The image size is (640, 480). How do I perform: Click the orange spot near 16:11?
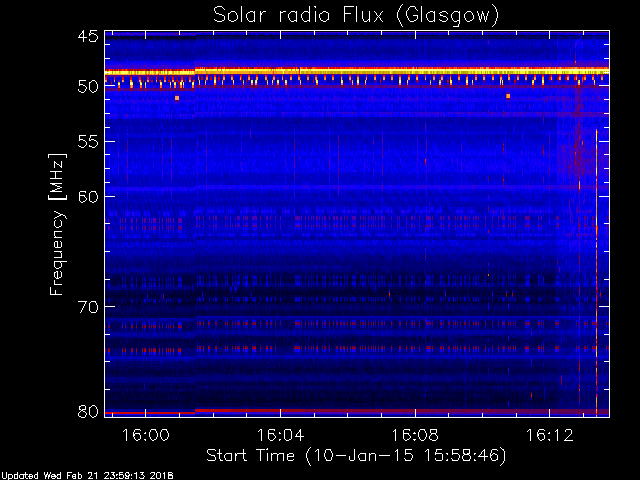pyautogui.click(x=508, y=96)
